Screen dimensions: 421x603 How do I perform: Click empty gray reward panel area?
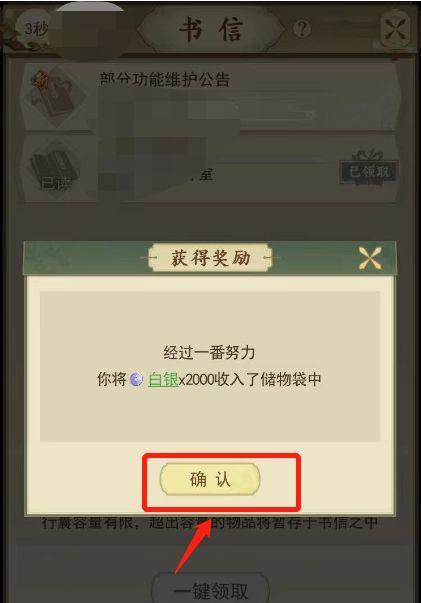tap(210, 415)
